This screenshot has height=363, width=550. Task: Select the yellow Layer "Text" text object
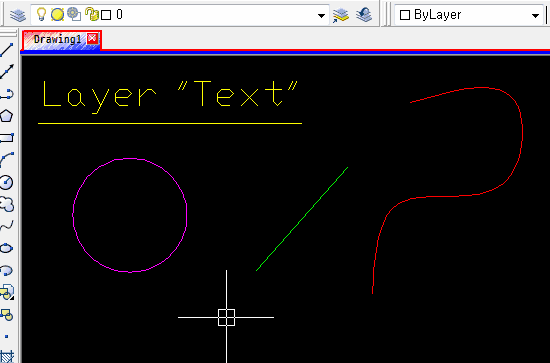point(170,96)
